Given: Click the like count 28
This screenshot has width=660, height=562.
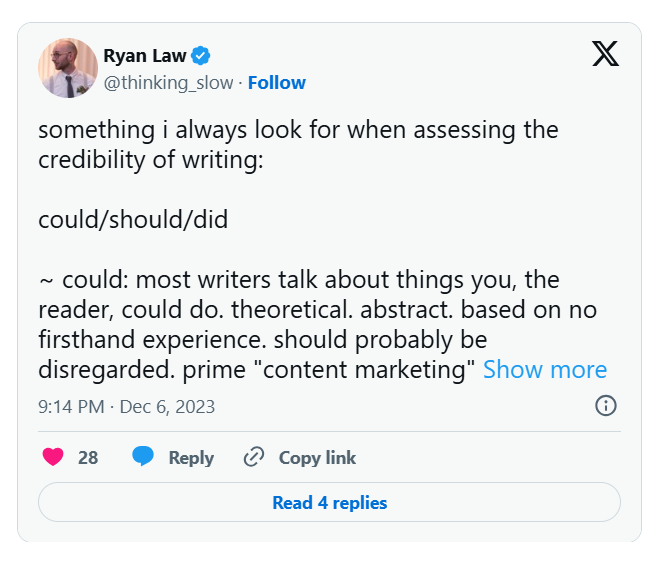Looking at the screenshot, I should coord(88,457).
